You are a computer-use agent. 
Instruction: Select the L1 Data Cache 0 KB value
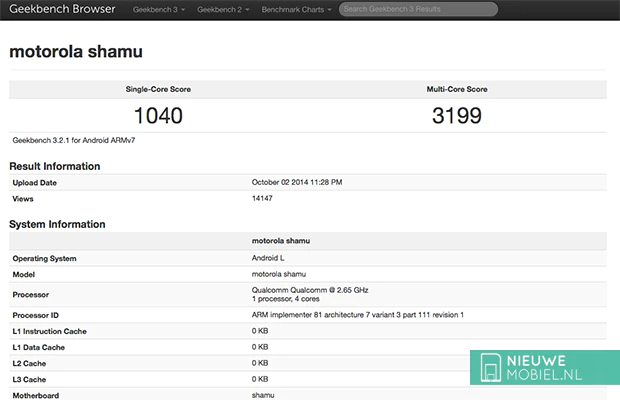click(x=260, y=347)
